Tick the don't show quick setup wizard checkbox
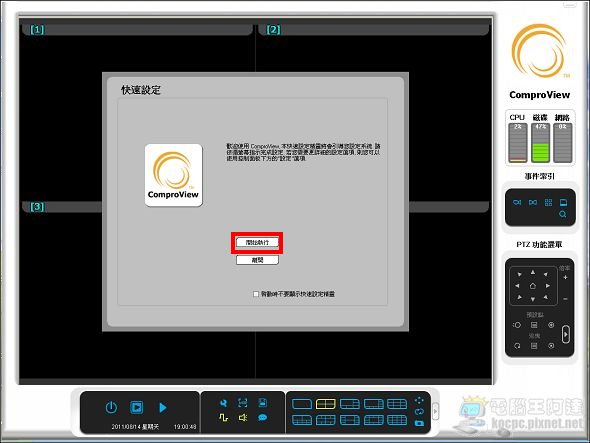 coord(256,294)
